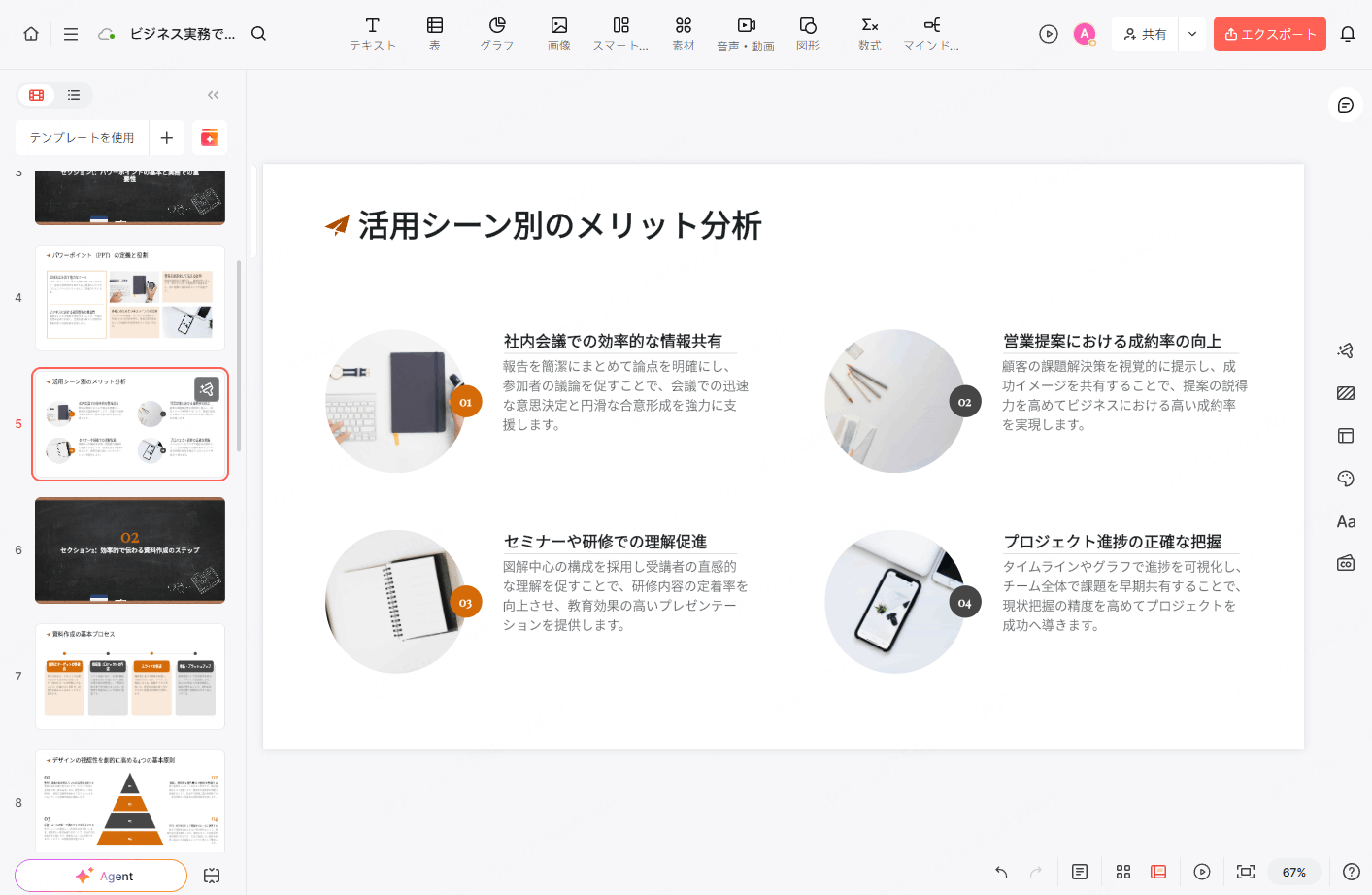Open the 図形 shapes tool
The image size is (1372, 895).
click(x=808, y=34)
